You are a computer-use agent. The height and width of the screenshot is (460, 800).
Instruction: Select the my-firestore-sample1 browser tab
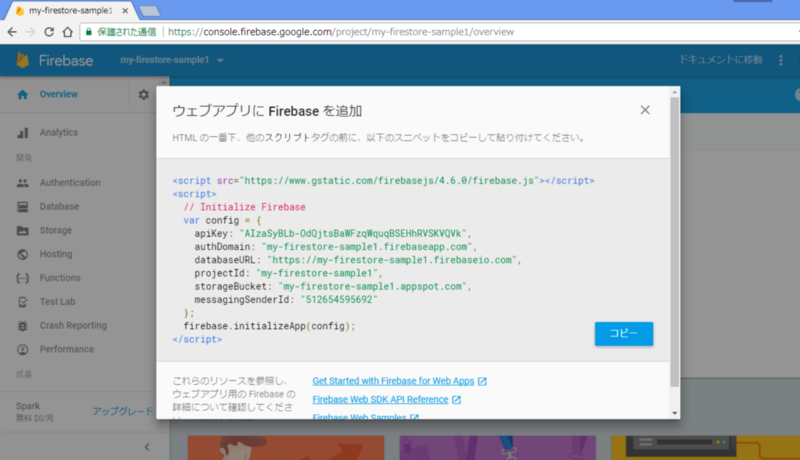coord(70,10)
